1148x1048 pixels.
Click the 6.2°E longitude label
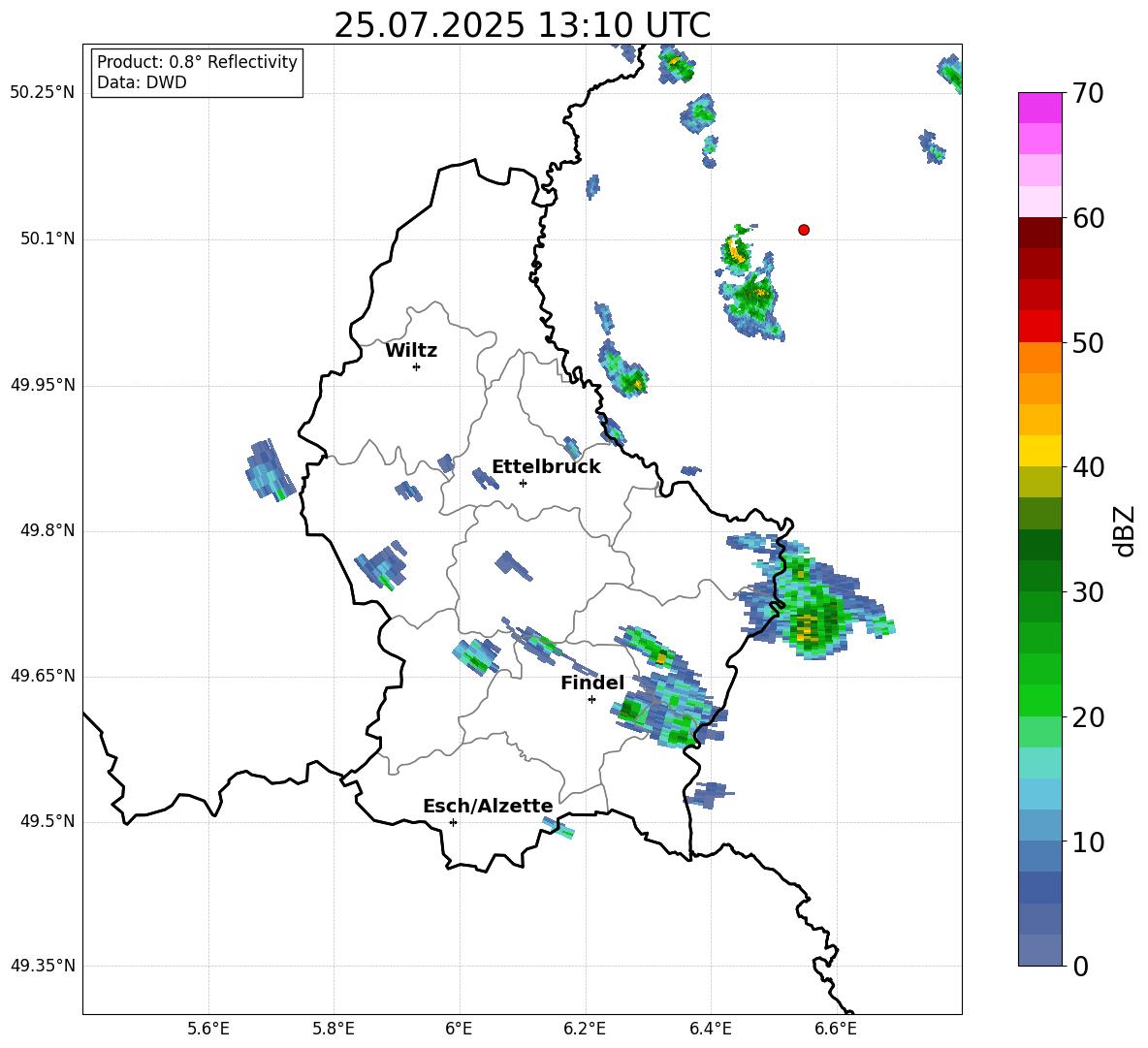[x=585, y=1029]
